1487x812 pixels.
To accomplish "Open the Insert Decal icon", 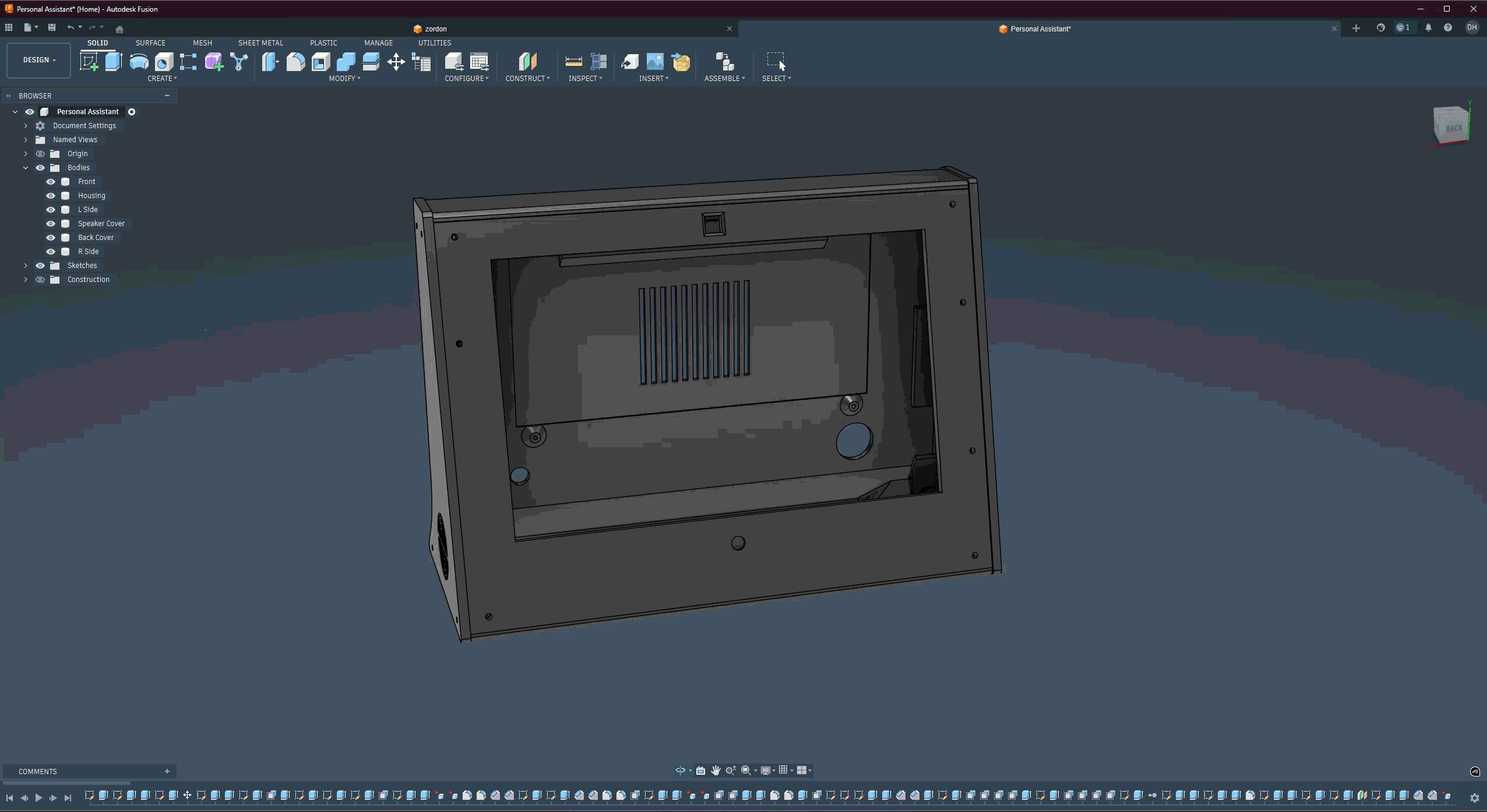I will tap(655, 62).
